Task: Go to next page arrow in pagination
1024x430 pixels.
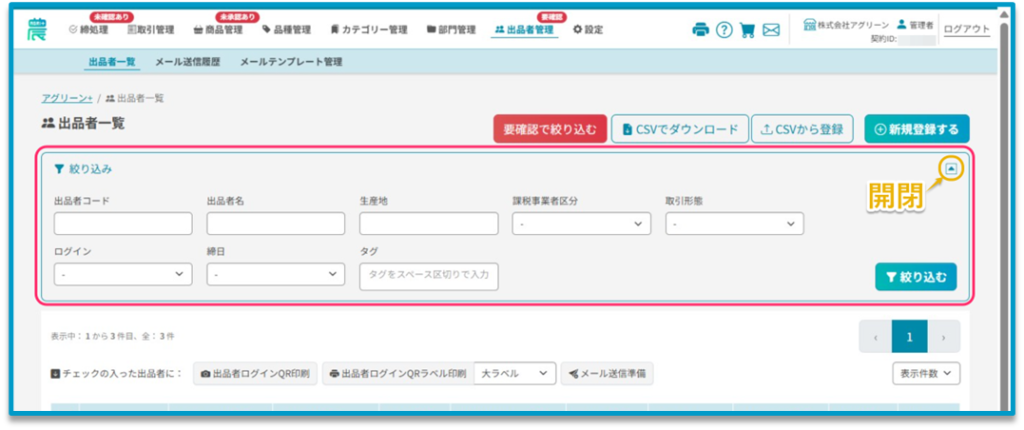Action: click(x=943, y=338)
